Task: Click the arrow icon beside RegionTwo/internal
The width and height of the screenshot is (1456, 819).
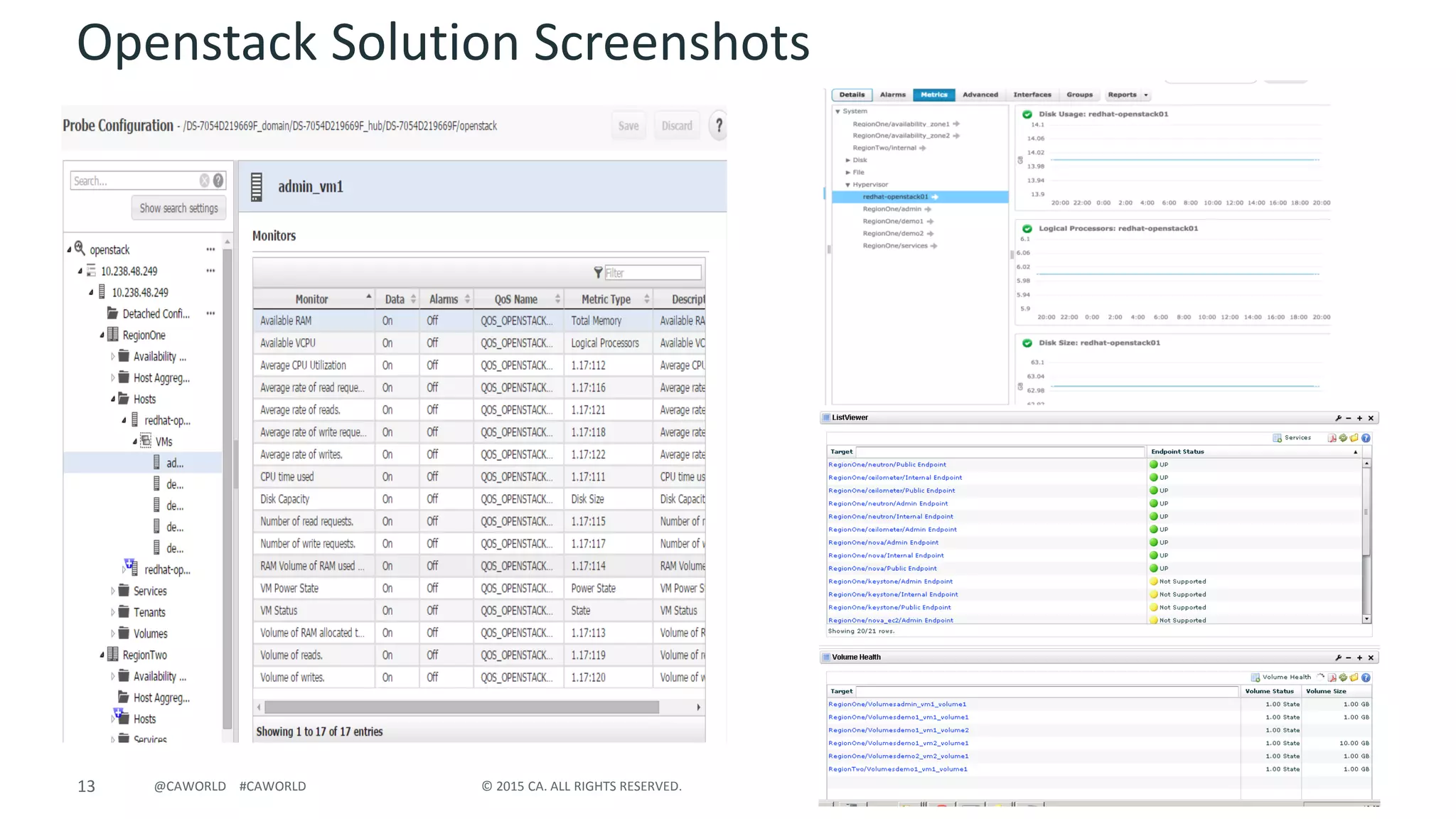Action: tap(923, 148)
